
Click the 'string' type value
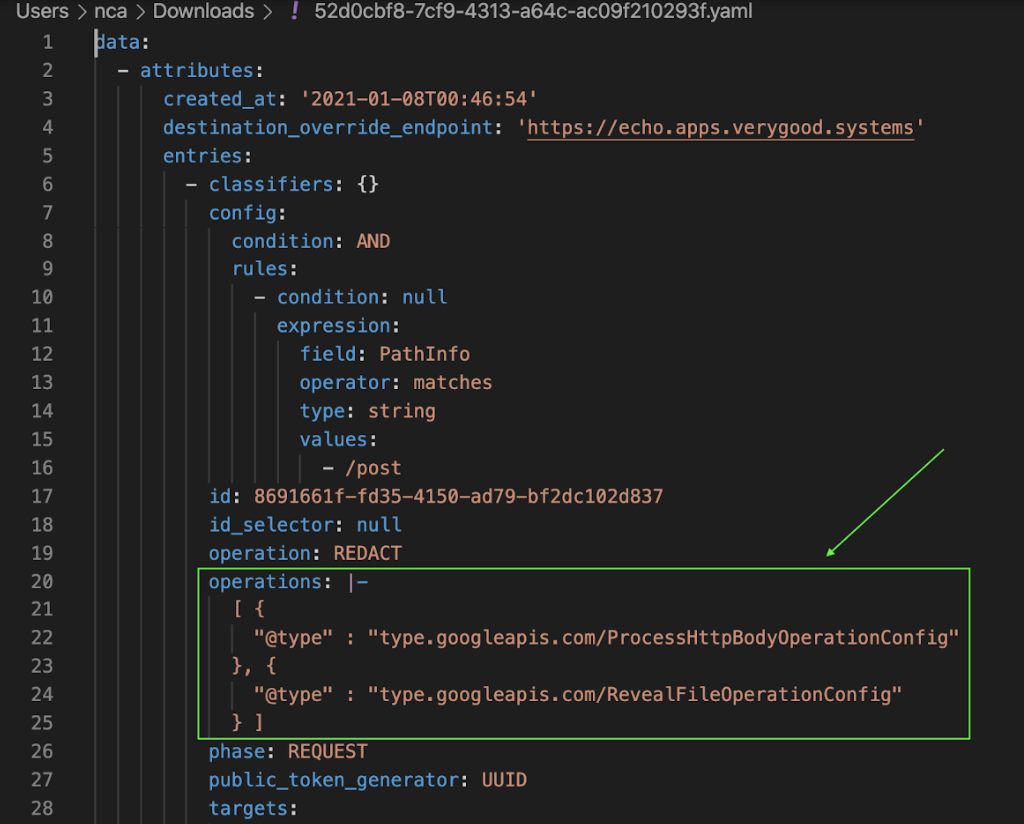point(402,411)
